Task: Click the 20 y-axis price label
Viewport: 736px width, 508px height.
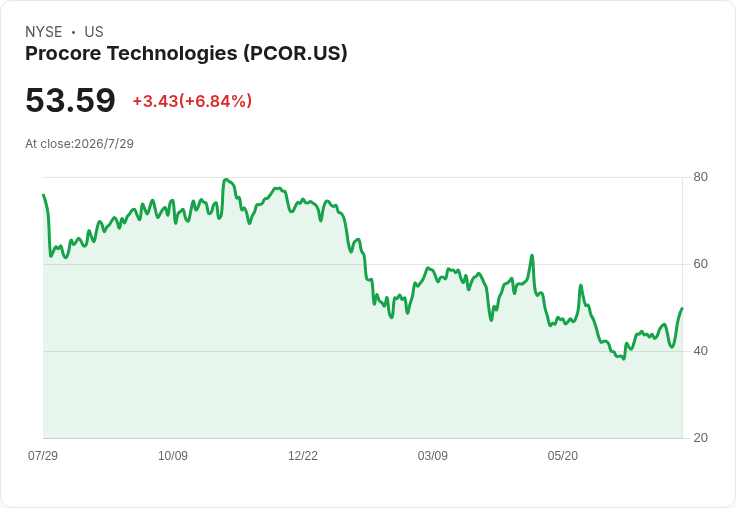Action: point(700,438)
